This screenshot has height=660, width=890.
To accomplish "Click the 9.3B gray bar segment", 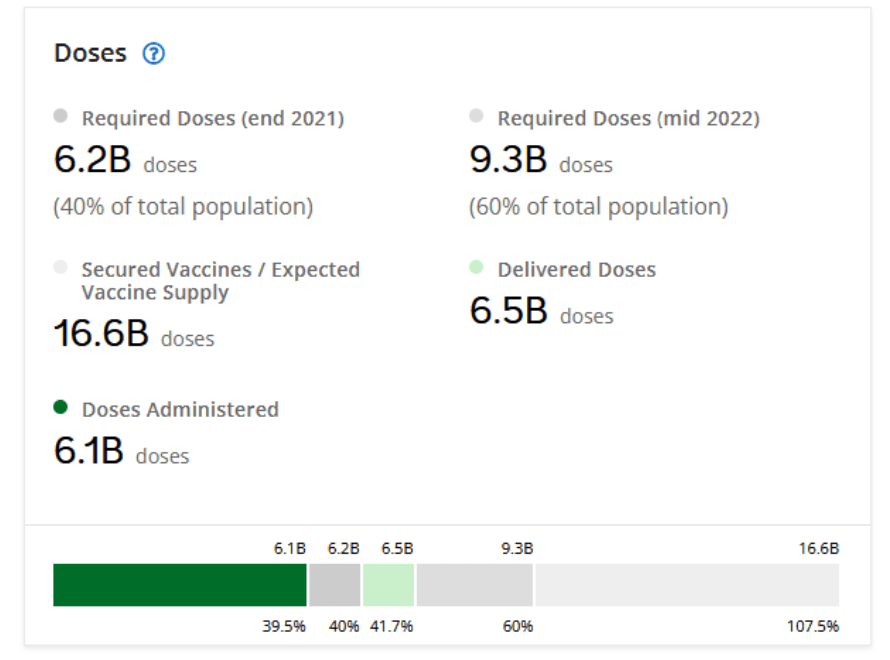I will 475,585.
